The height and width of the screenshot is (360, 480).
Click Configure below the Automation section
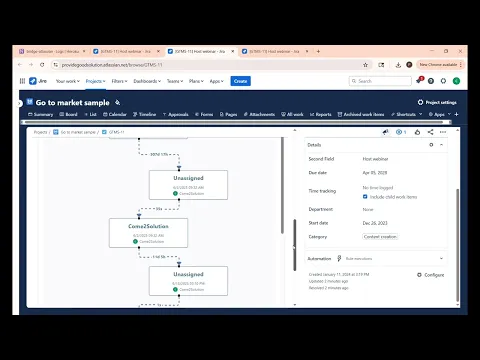[x=431, y=275]
